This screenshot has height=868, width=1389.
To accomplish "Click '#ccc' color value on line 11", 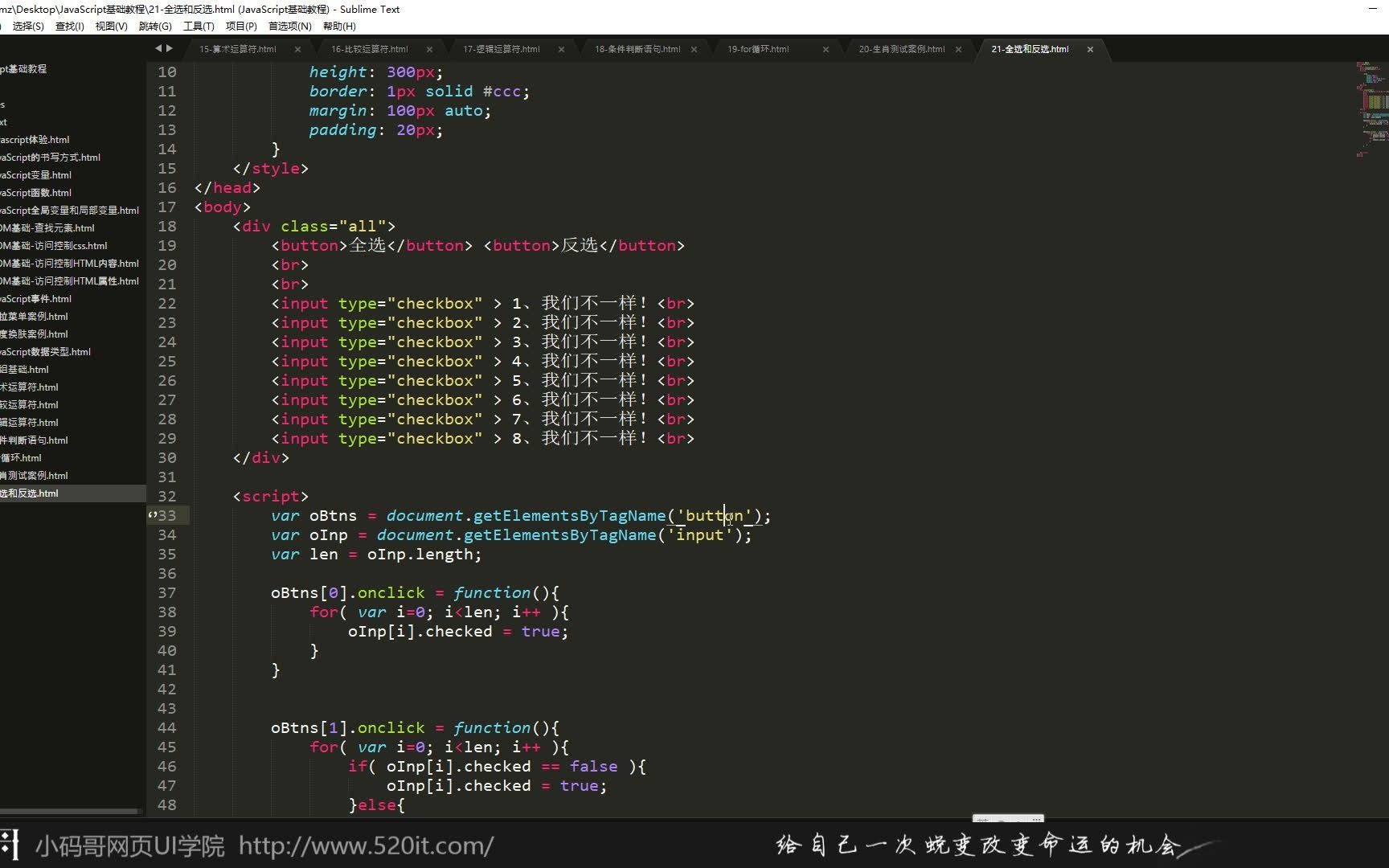I will point(502,91).
